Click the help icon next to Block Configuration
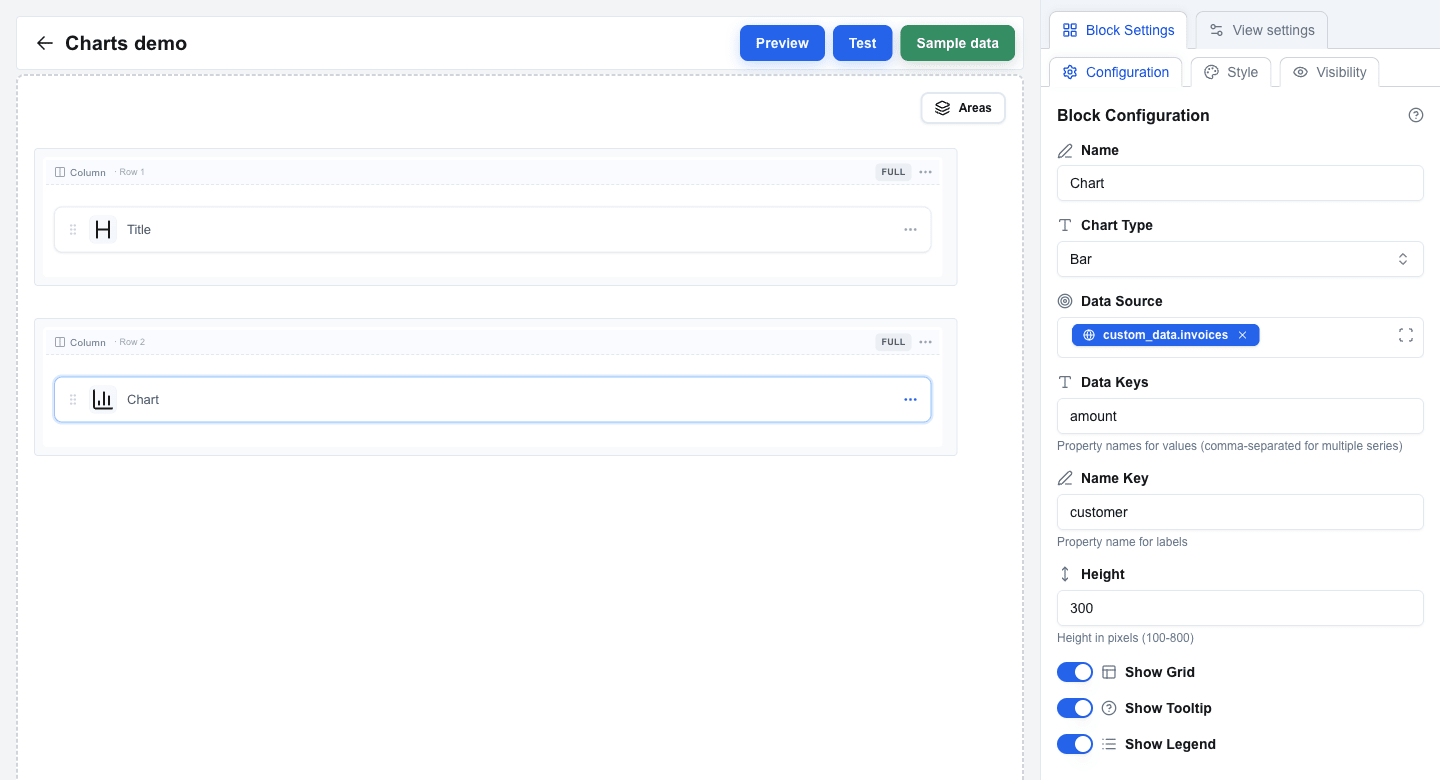 [x=1415, y=115]
